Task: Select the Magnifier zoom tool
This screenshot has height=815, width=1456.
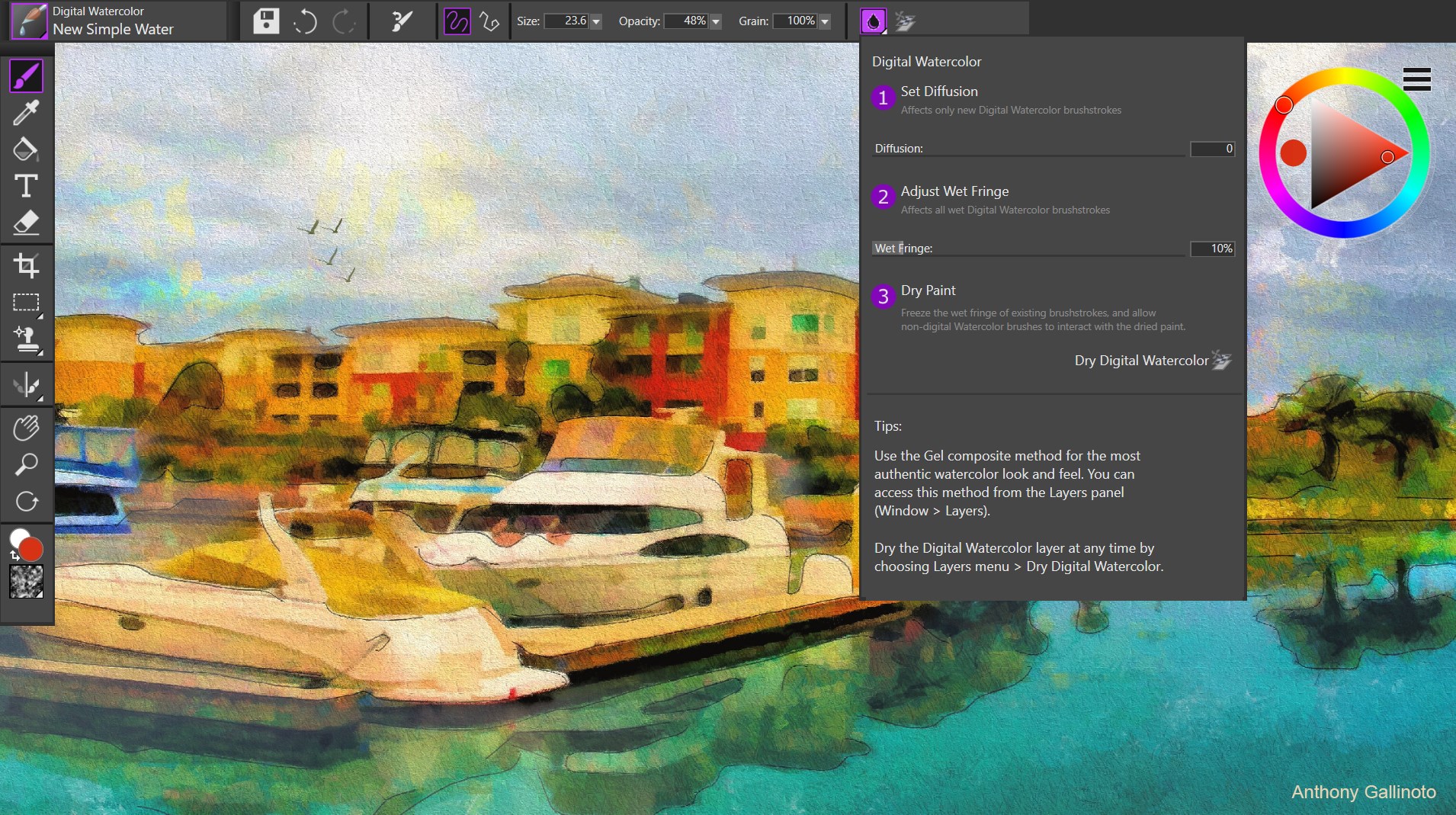Action: (x=27, y=465)
